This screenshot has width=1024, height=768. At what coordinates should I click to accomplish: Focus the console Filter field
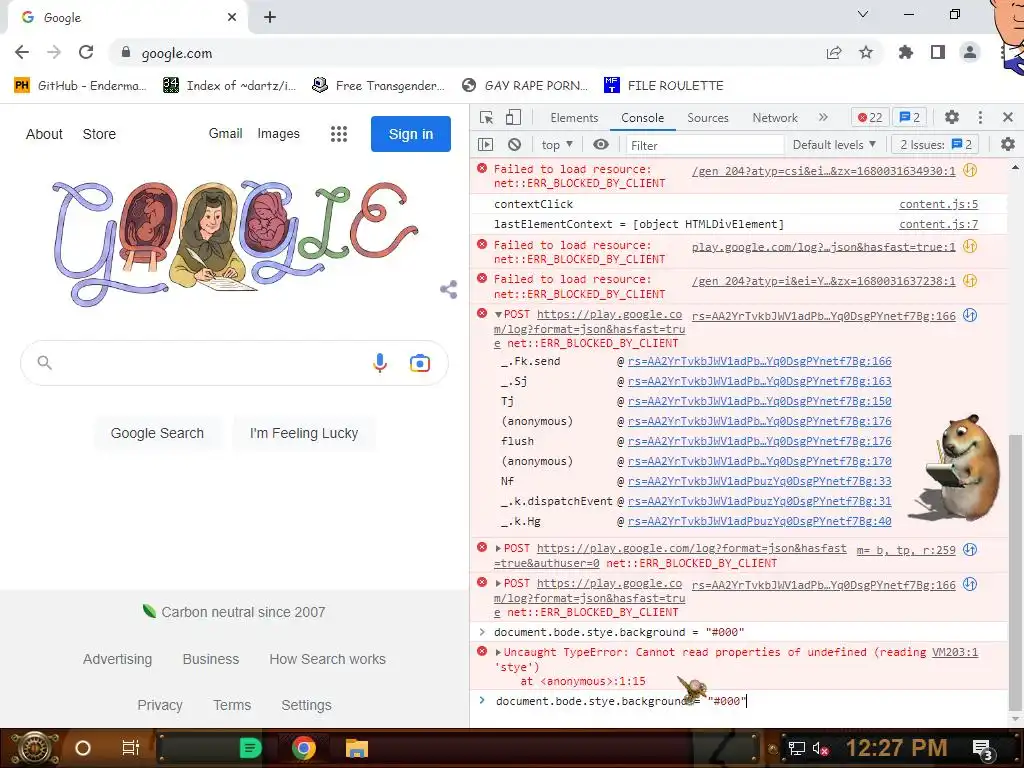(x=705, y=145)
